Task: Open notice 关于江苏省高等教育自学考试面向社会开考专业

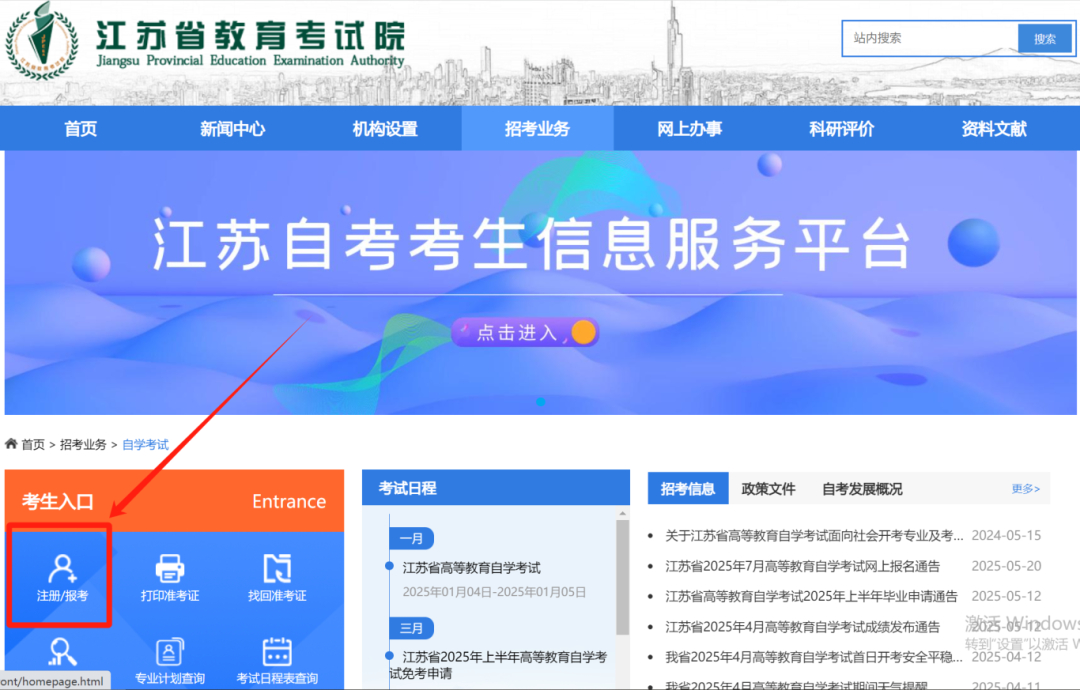Action: [x=813, y=535]
